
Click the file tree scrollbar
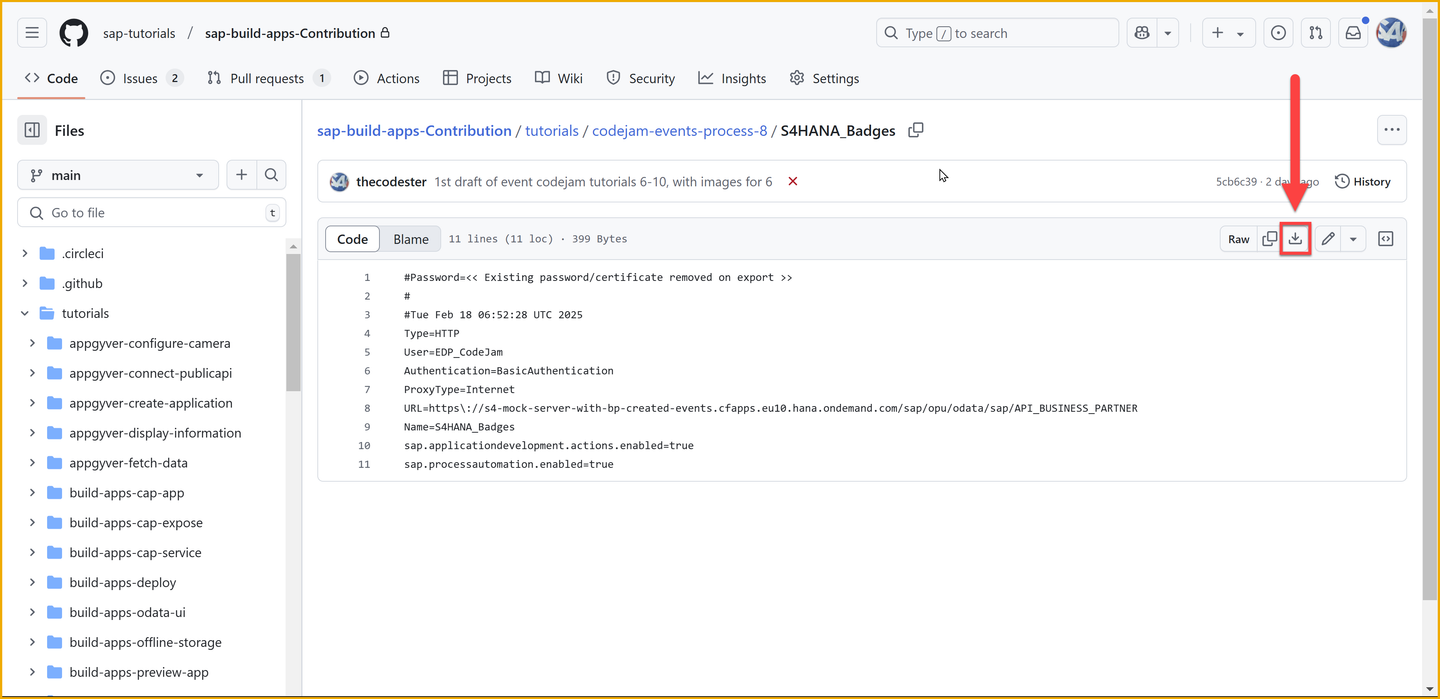tap(293, 322)
